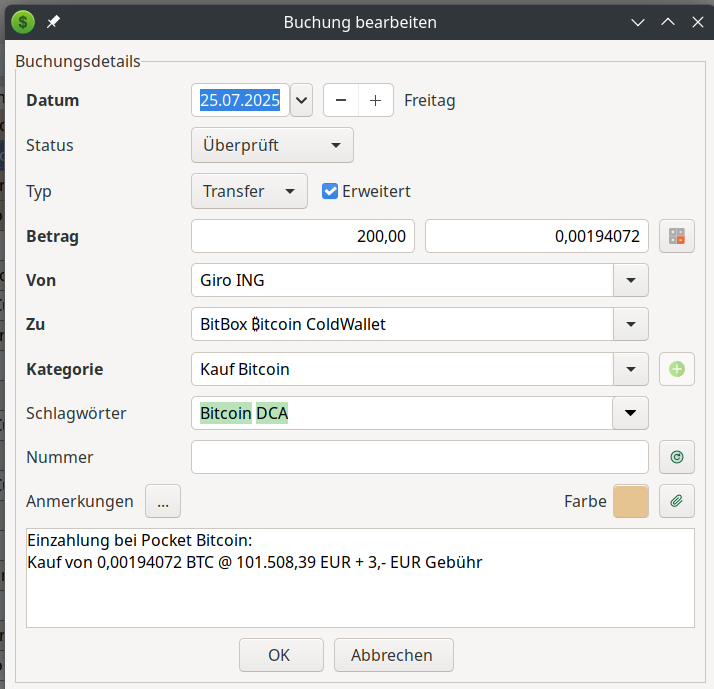
Task: Open the Anmerkungen ellipsis button
Action: (163, 501)
